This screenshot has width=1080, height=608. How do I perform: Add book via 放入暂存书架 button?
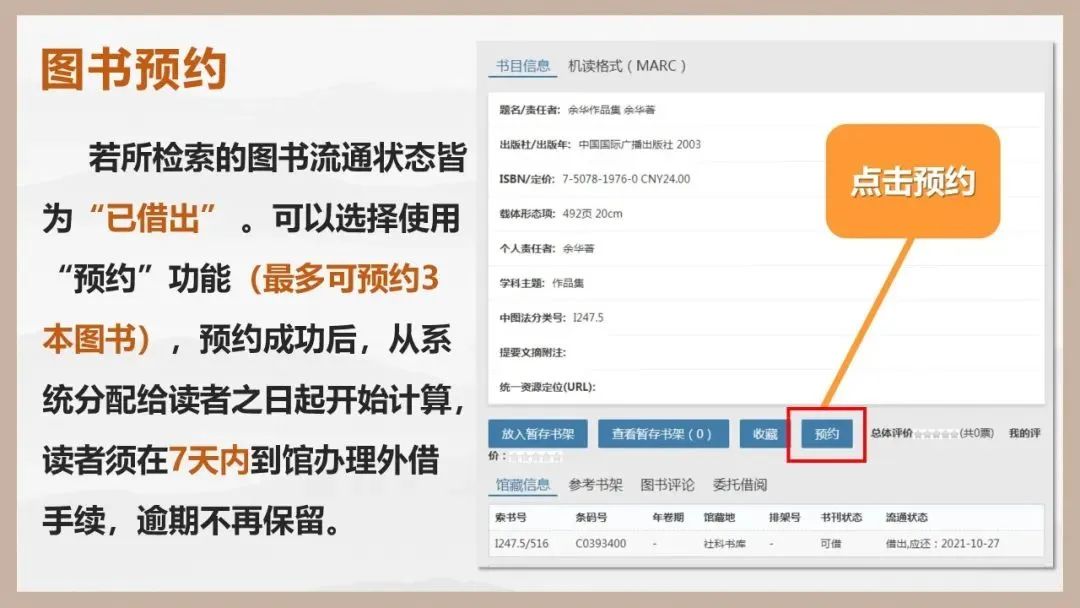537,434
